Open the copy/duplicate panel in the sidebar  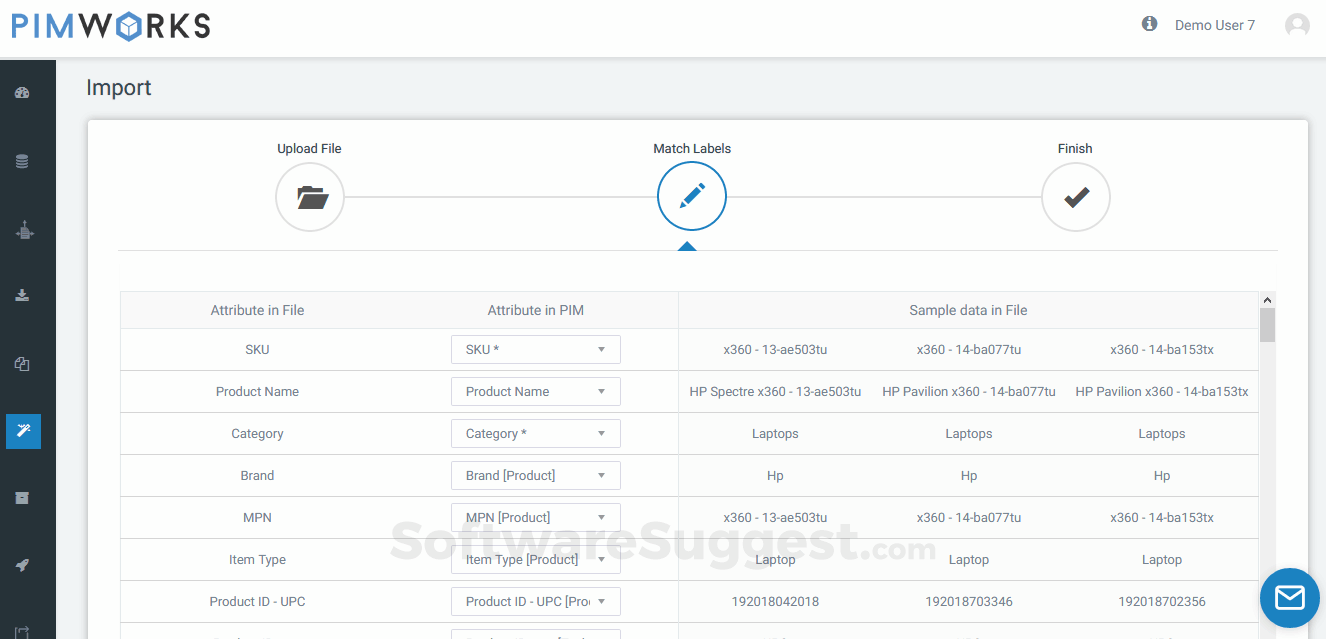click(23, 364)
